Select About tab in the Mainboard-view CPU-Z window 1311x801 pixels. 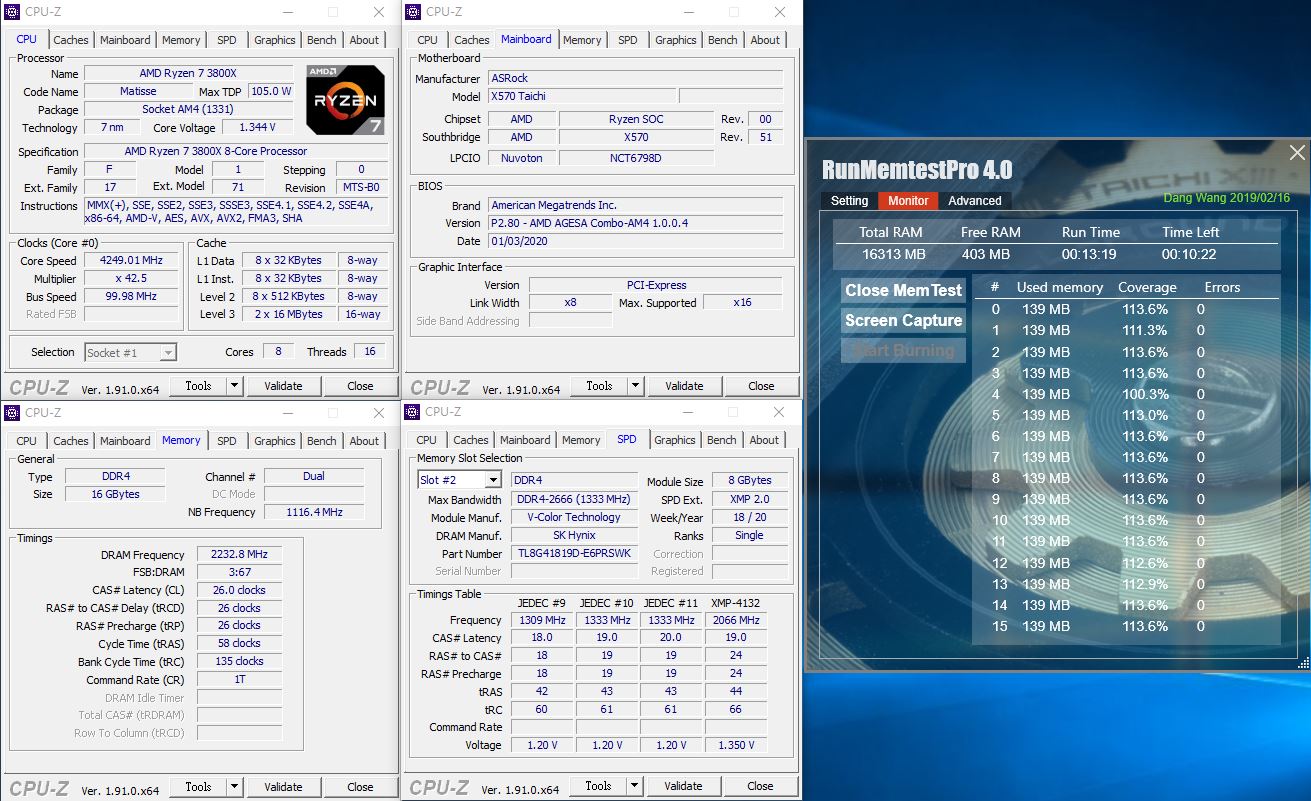tap(765, 40)
